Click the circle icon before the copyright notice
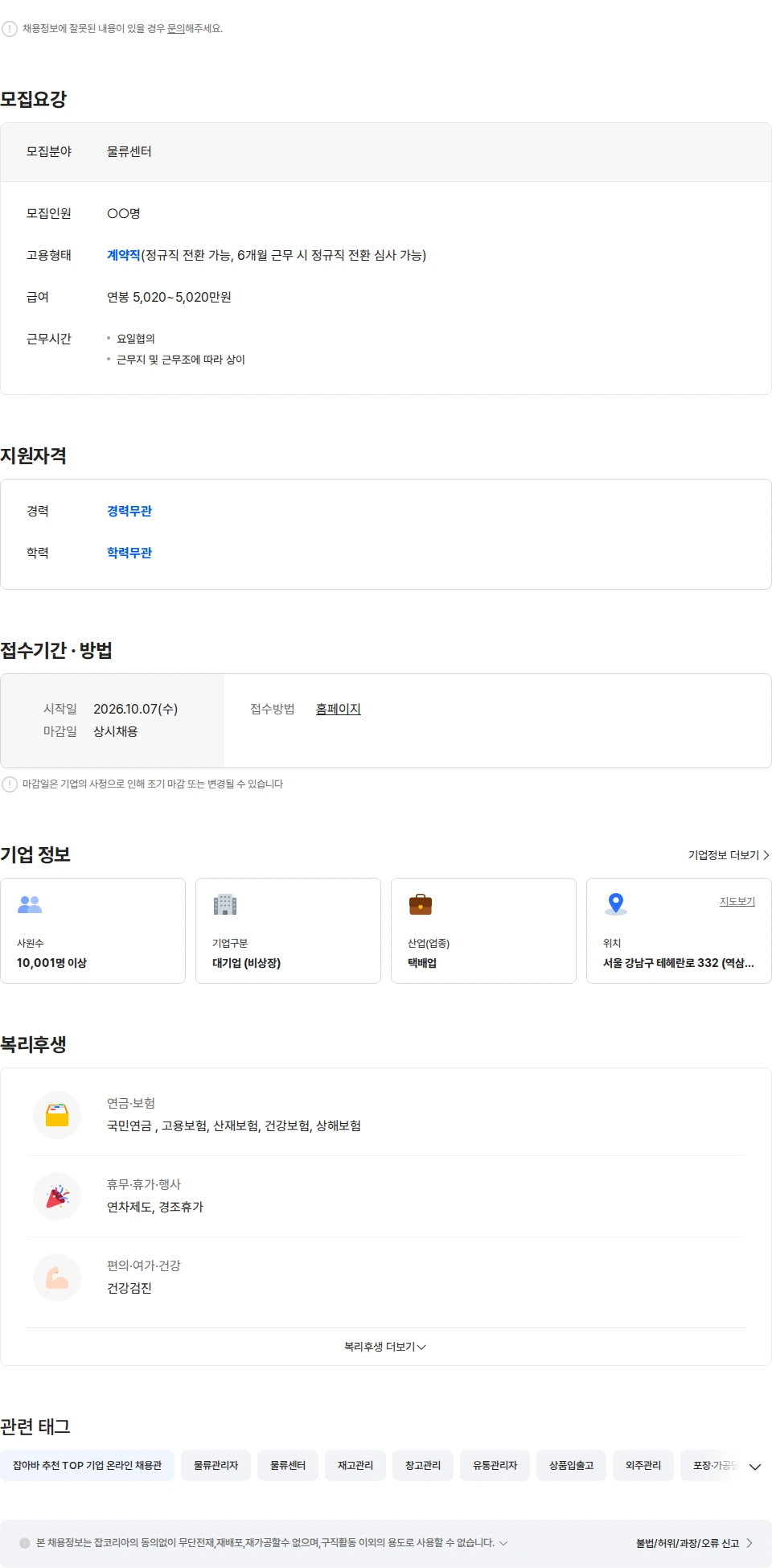This screenshot has height=1568, width=772. (x=25, y=1543)
